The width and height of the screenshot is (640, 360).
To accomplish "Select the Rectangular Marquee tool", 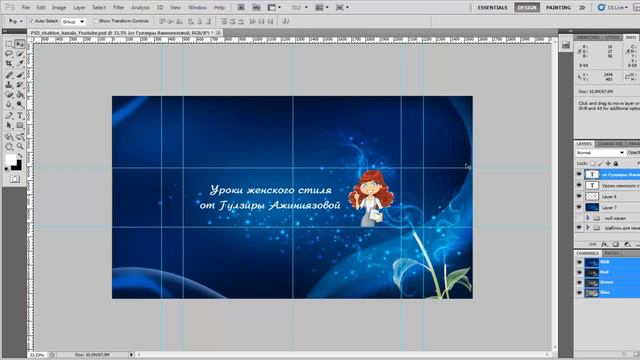I will point(9,44).
